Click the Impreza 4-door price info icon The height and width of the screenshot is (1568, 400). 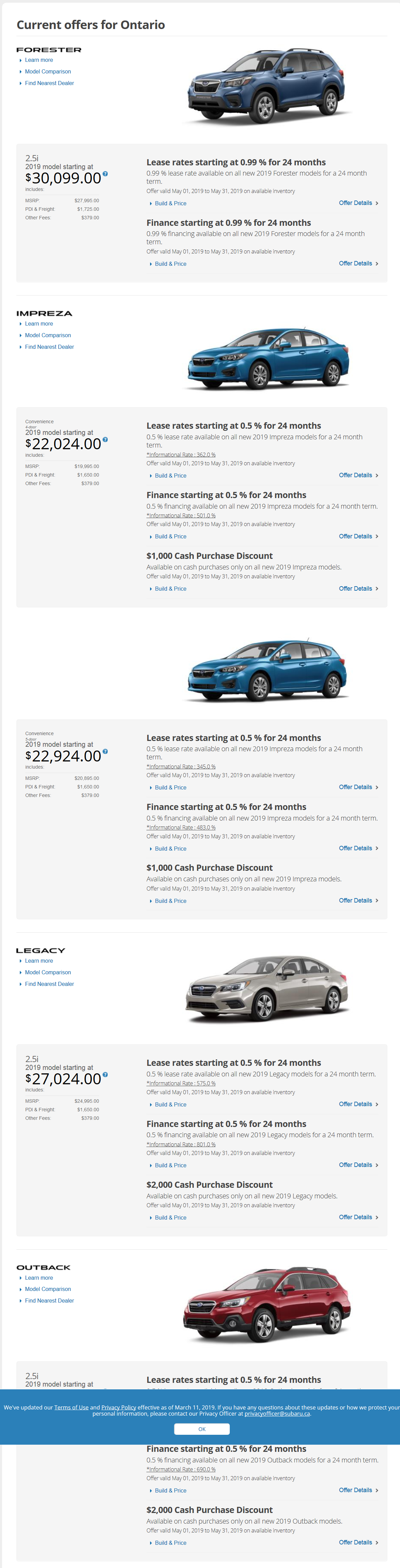point(105,439)
